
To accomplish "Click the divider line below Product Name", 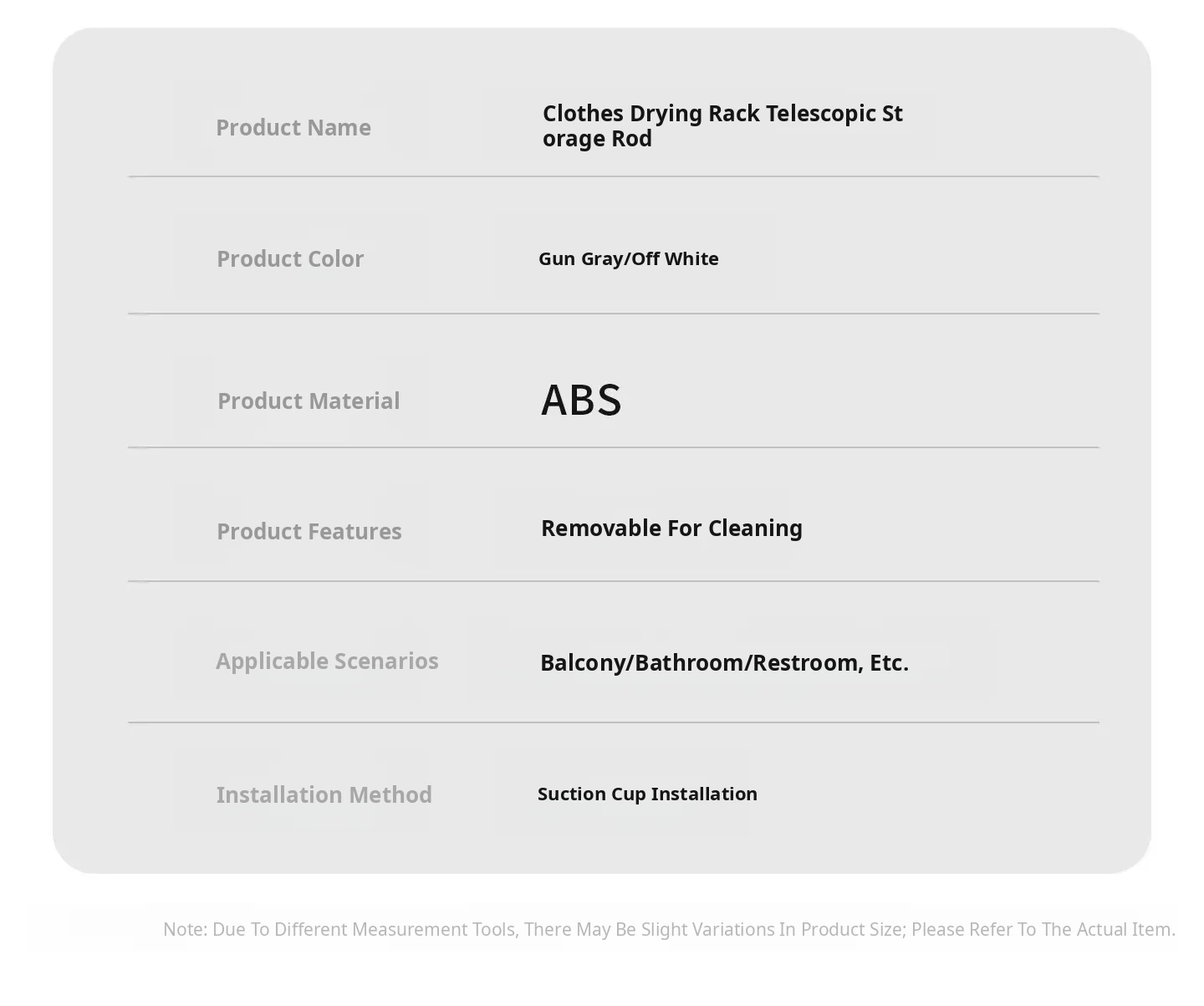I will click(613, 176).
